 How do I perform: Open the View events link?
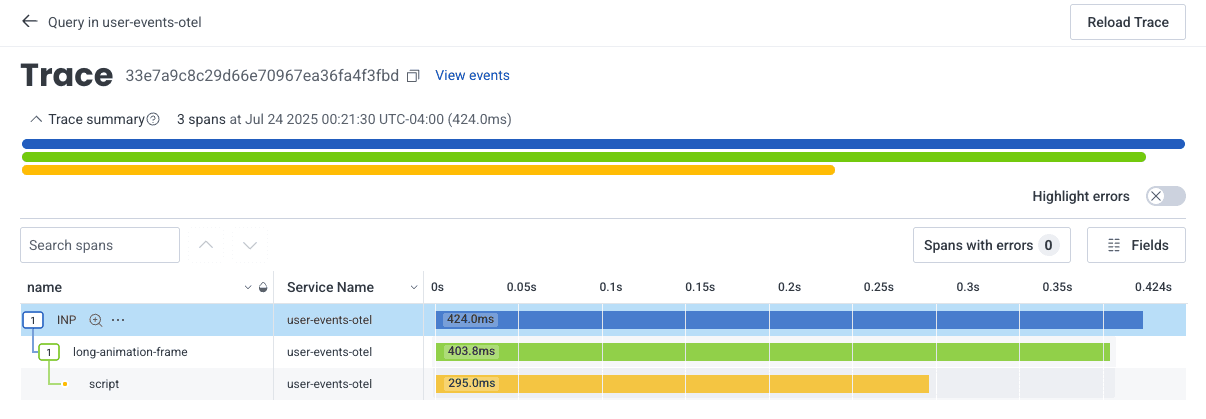pyautogui.click(x=472, y=76)
